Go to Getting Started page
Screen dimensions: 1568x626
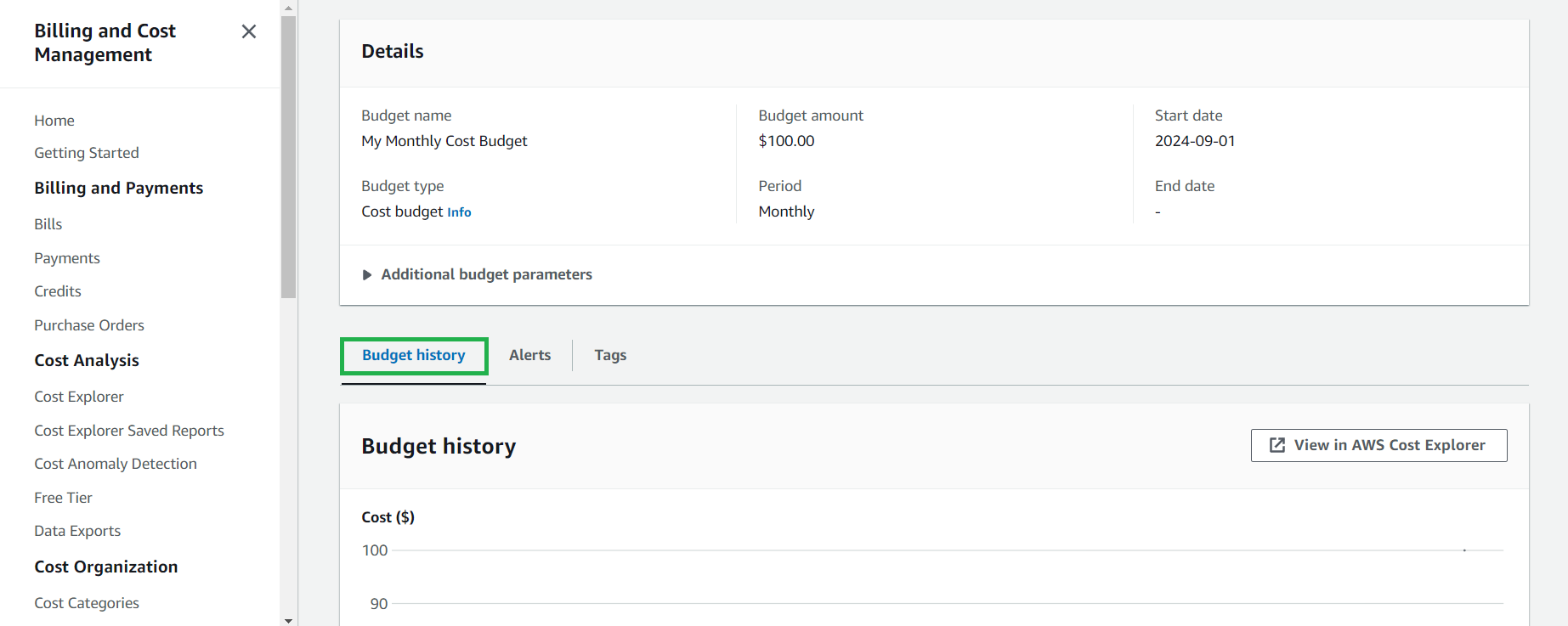point(87,153)
